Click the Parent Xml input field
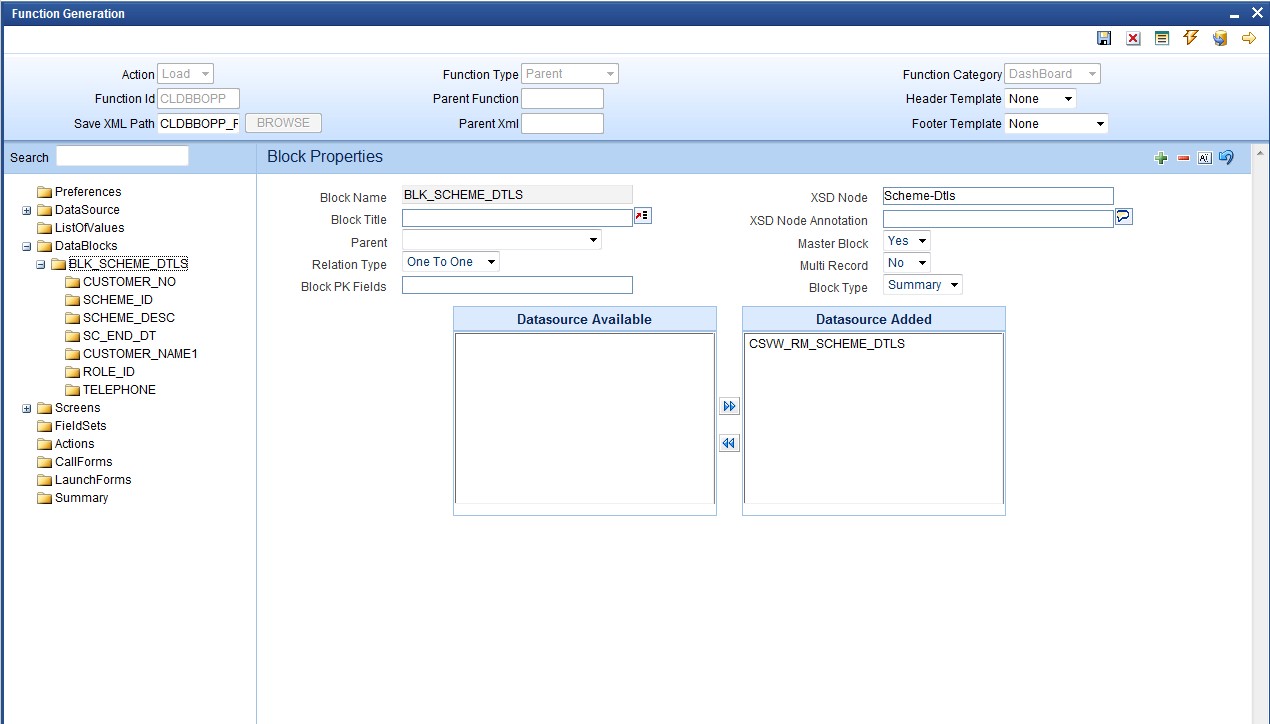Image resolution: width=1270 pixels, height=724 pixels. [563, 123]
